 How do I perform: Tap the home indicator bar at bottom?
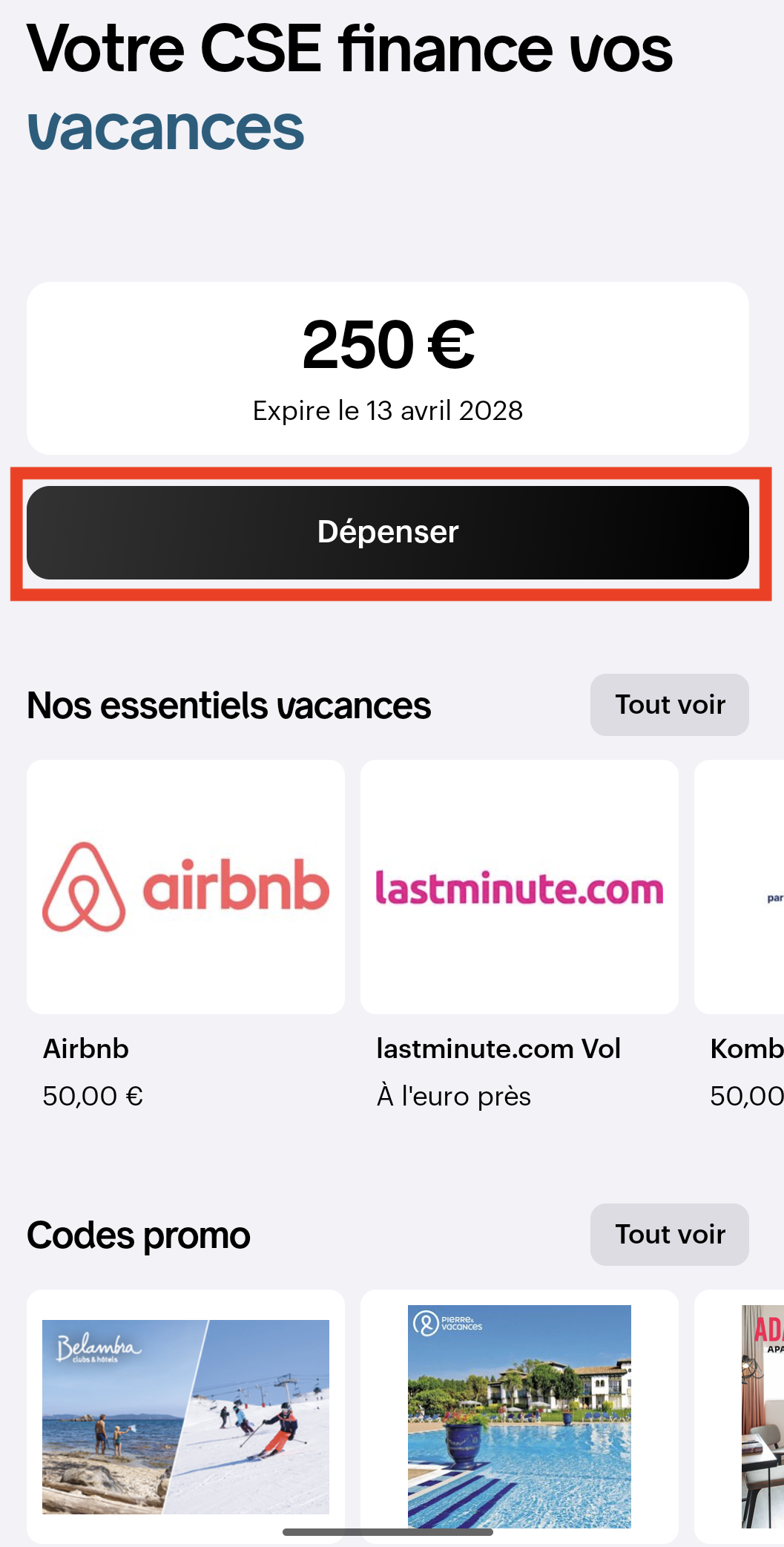coord(387,1531)
